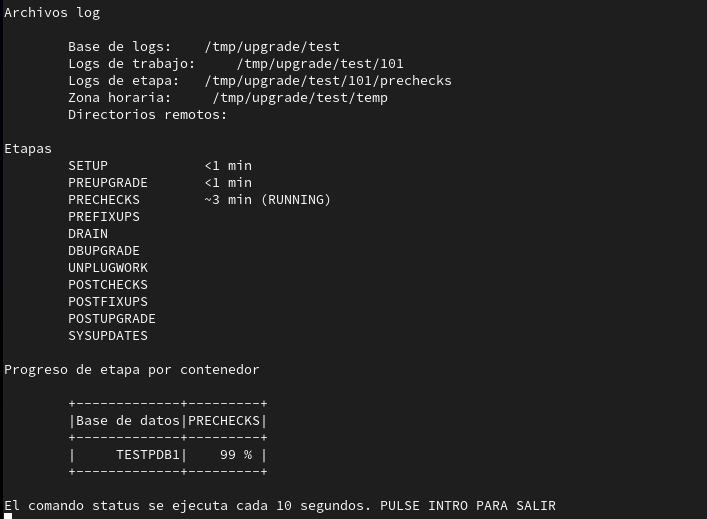
Task: Click 'Progreso de etapa por contenedor' heading
Action: click(x=132, y=370)
